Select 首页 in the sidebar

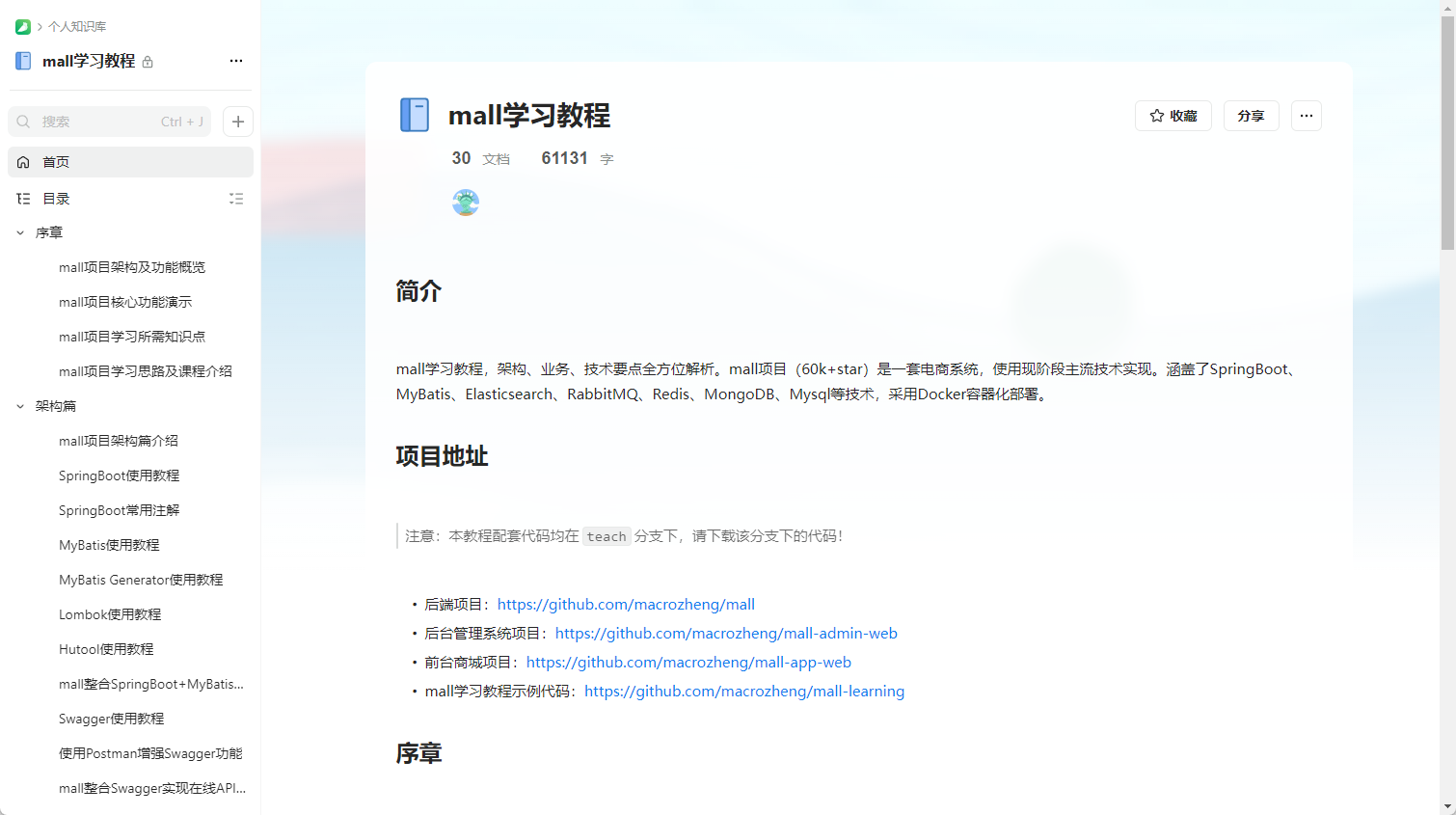pos(56,162)
